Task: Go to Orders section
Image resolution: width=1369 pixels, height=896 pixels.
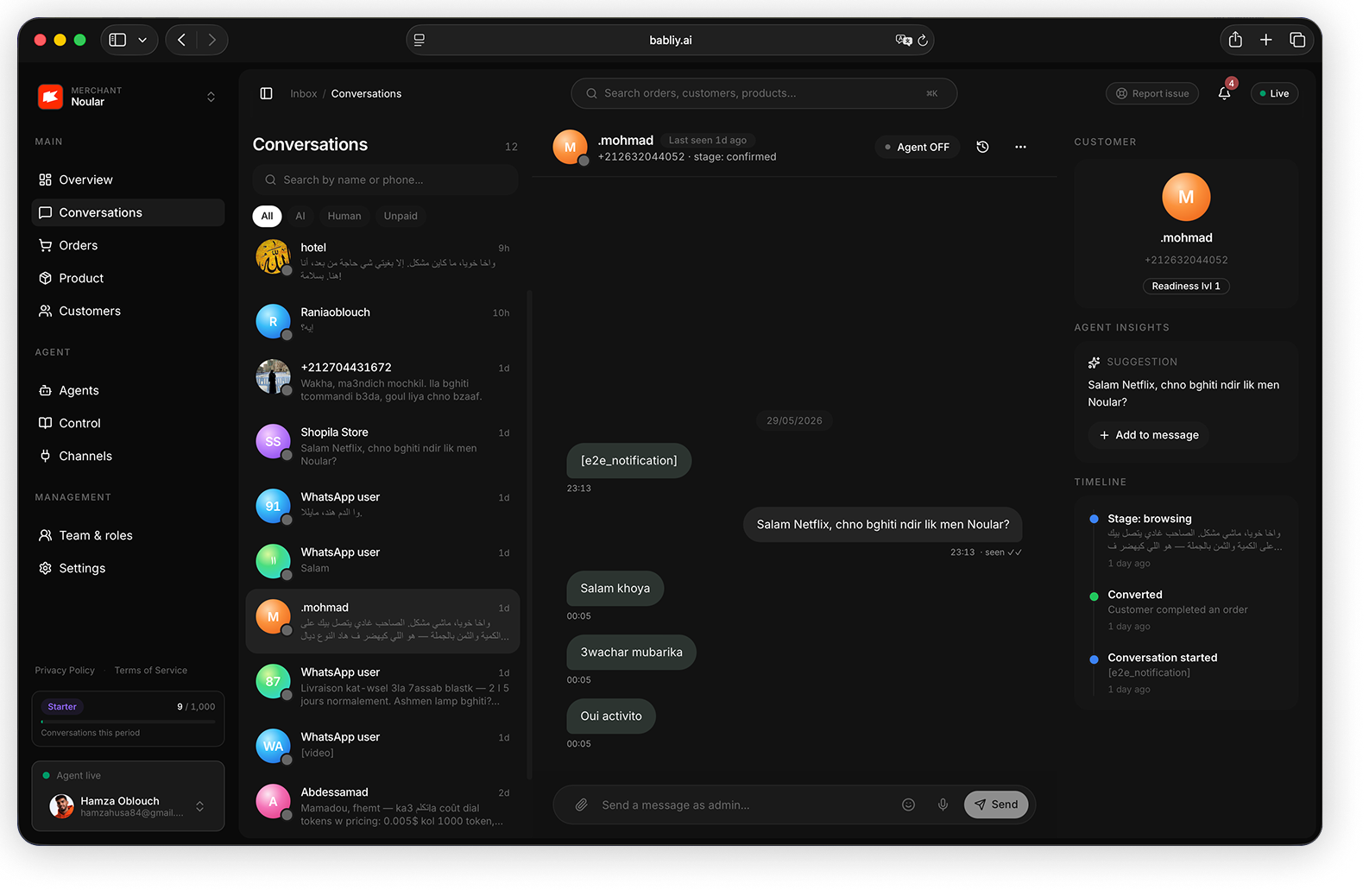Action: pos(128,245)
